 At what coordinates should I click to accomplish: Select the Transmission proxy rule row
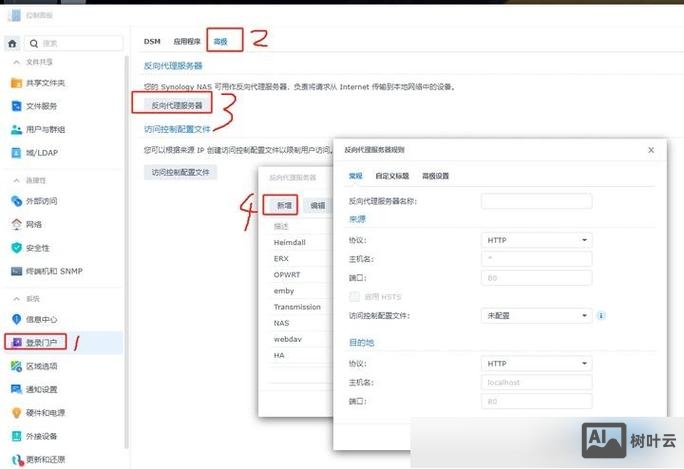[301, 307]
